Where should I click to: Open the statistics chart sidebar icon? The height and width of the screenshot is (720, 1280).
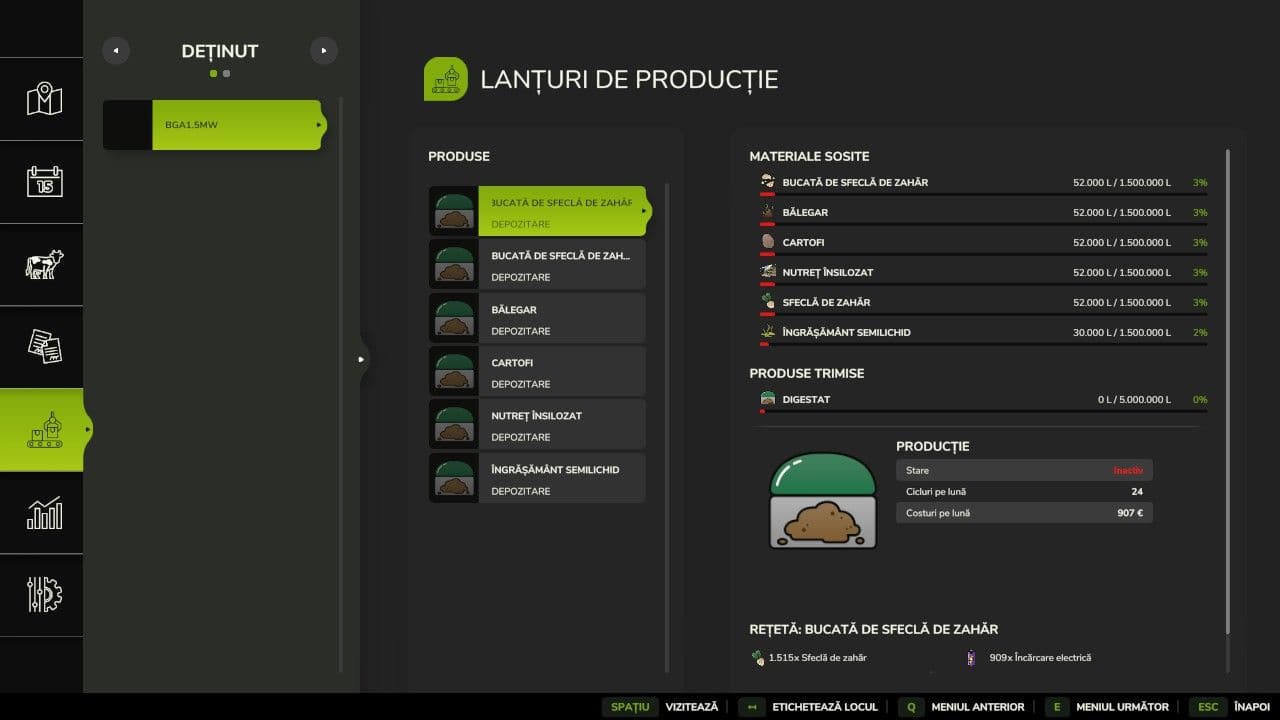(x=44, y=513)
